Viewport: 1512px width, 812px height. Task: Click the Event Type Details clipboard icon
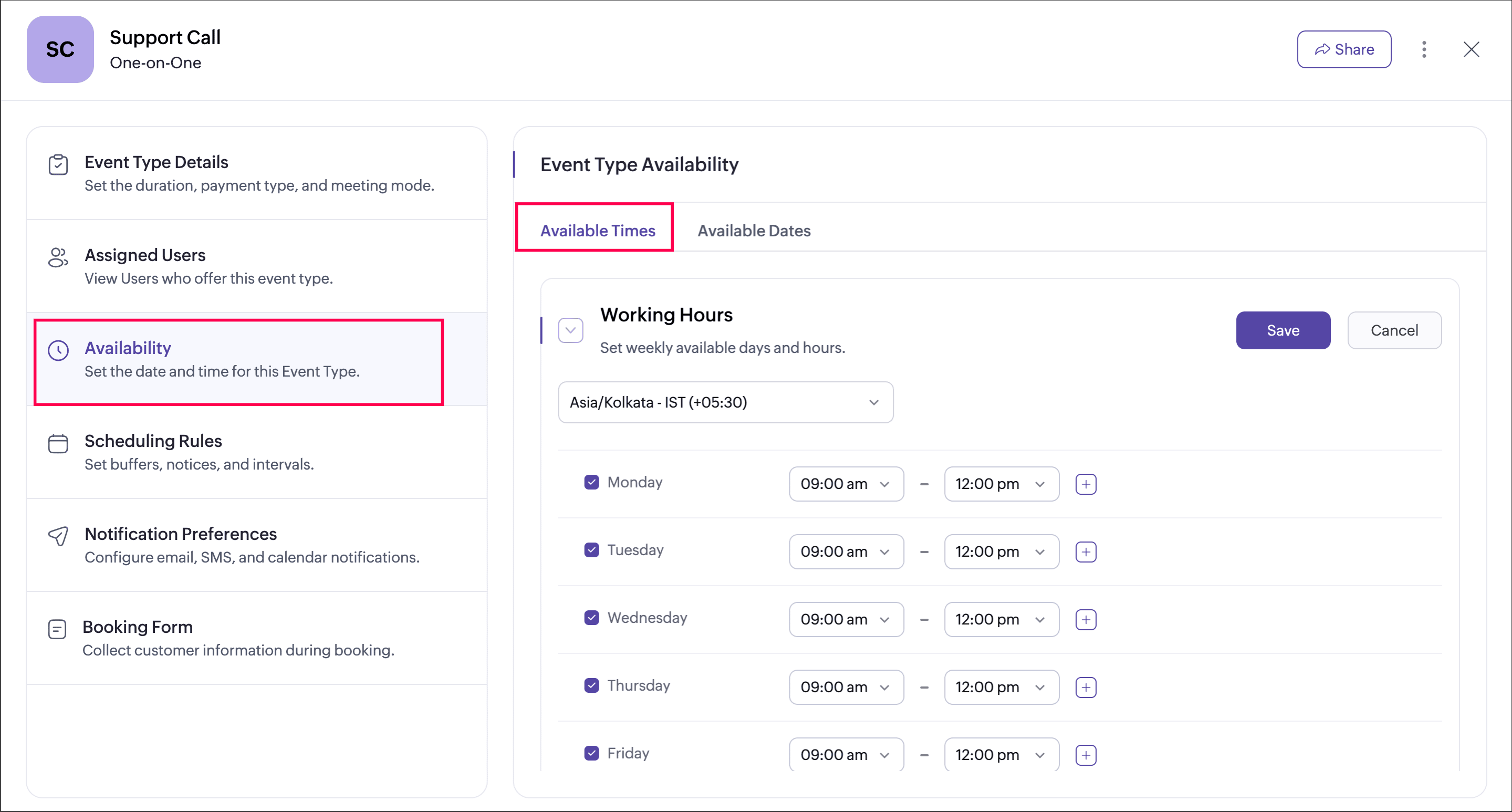58,165
